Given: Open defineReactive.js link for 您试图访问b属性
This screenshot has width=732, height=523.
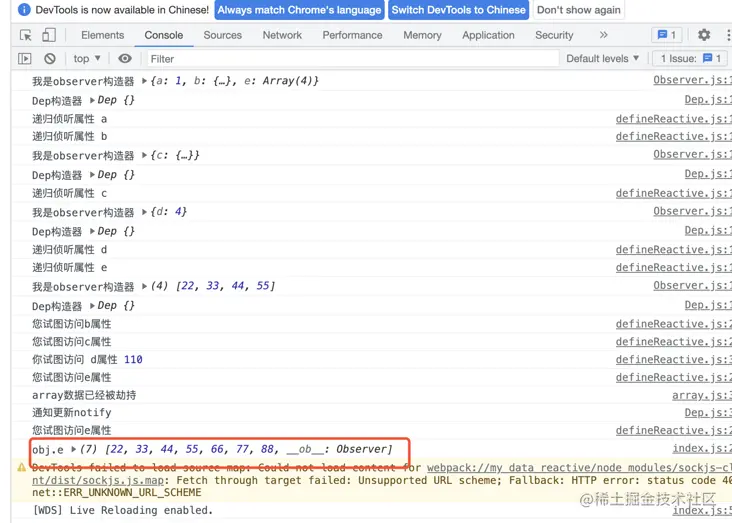Looking at the screenshot, I should [x=674, y=324].
